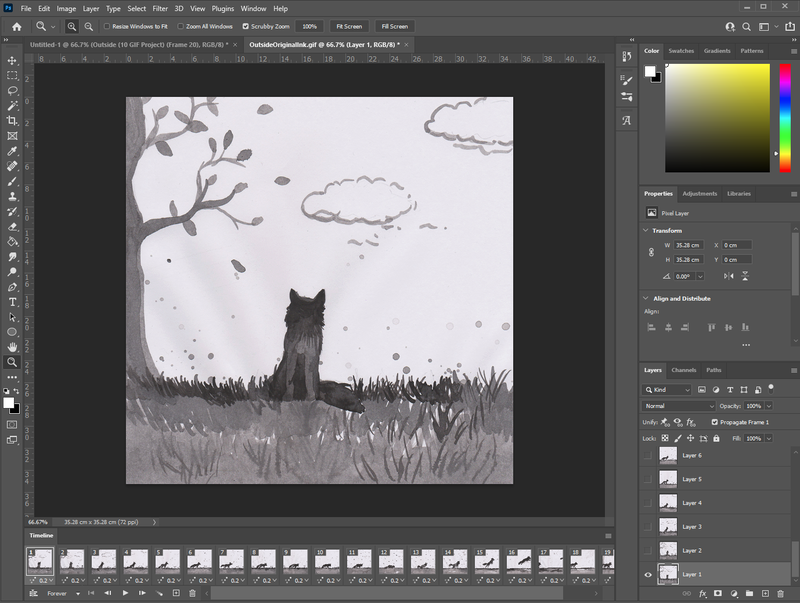This screenshot has height=603, width=800.
Task: Select the Hand tool
Action: 12,347
